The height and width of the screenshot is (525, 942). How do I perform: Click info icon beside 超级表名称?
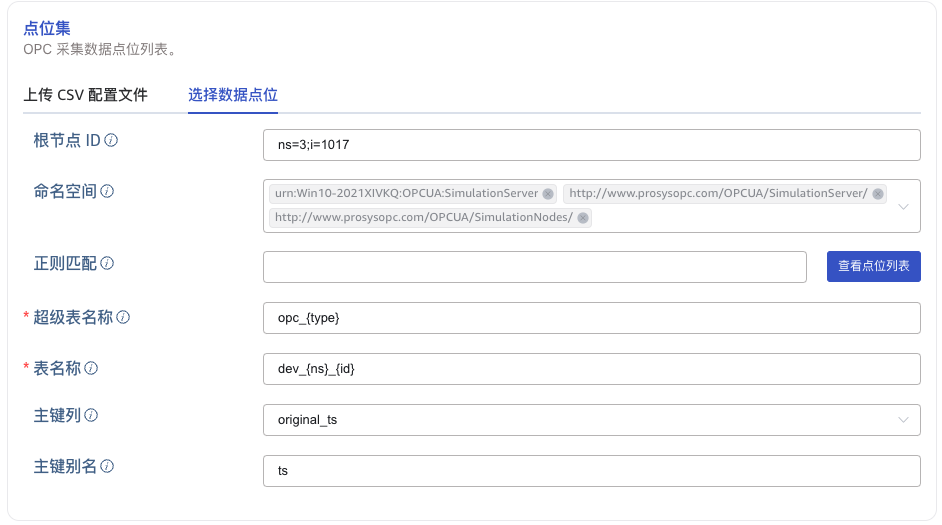123,318
